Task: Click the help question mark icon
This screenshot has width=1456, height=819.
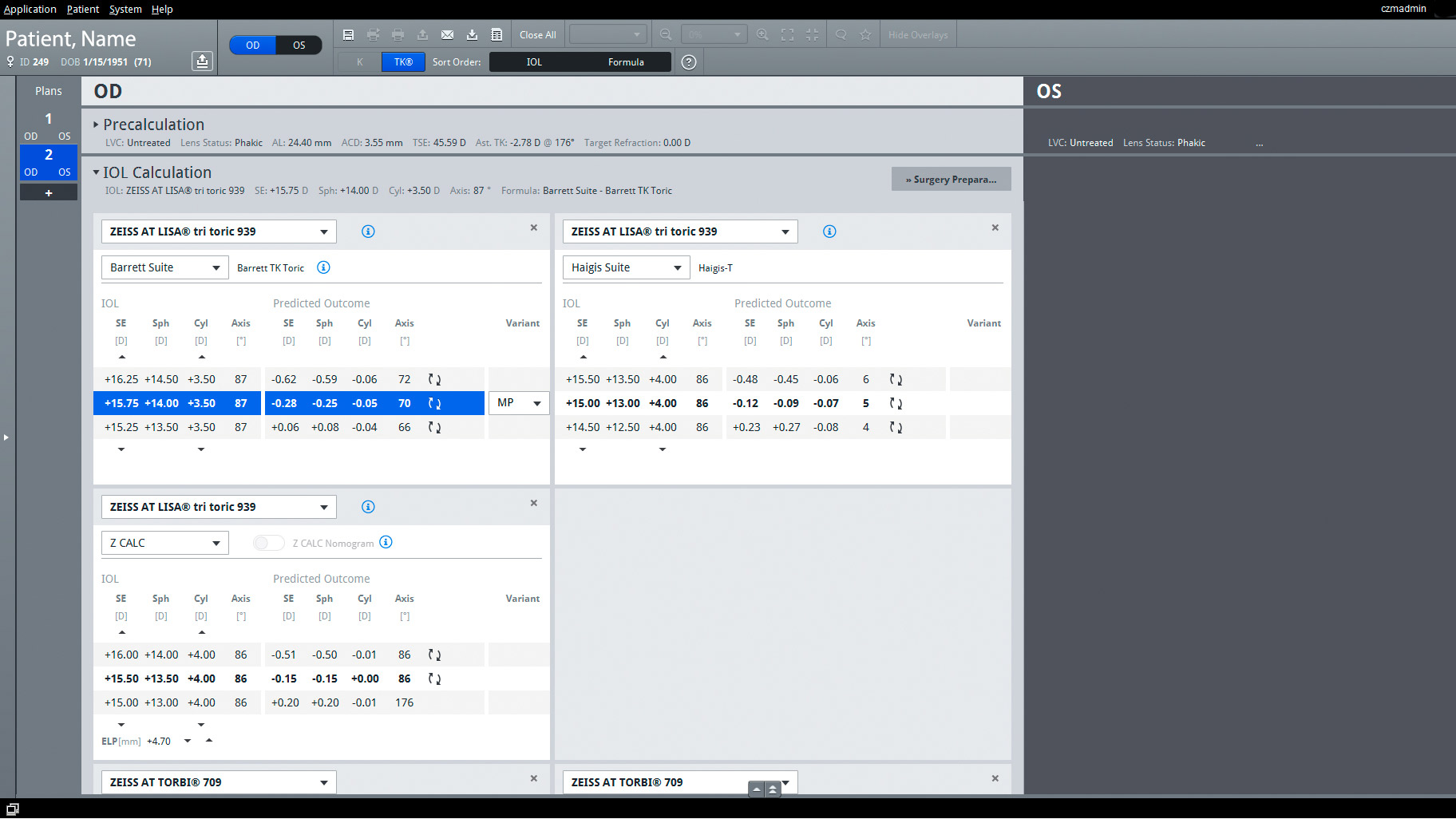Action: click(x=689, y=62)
